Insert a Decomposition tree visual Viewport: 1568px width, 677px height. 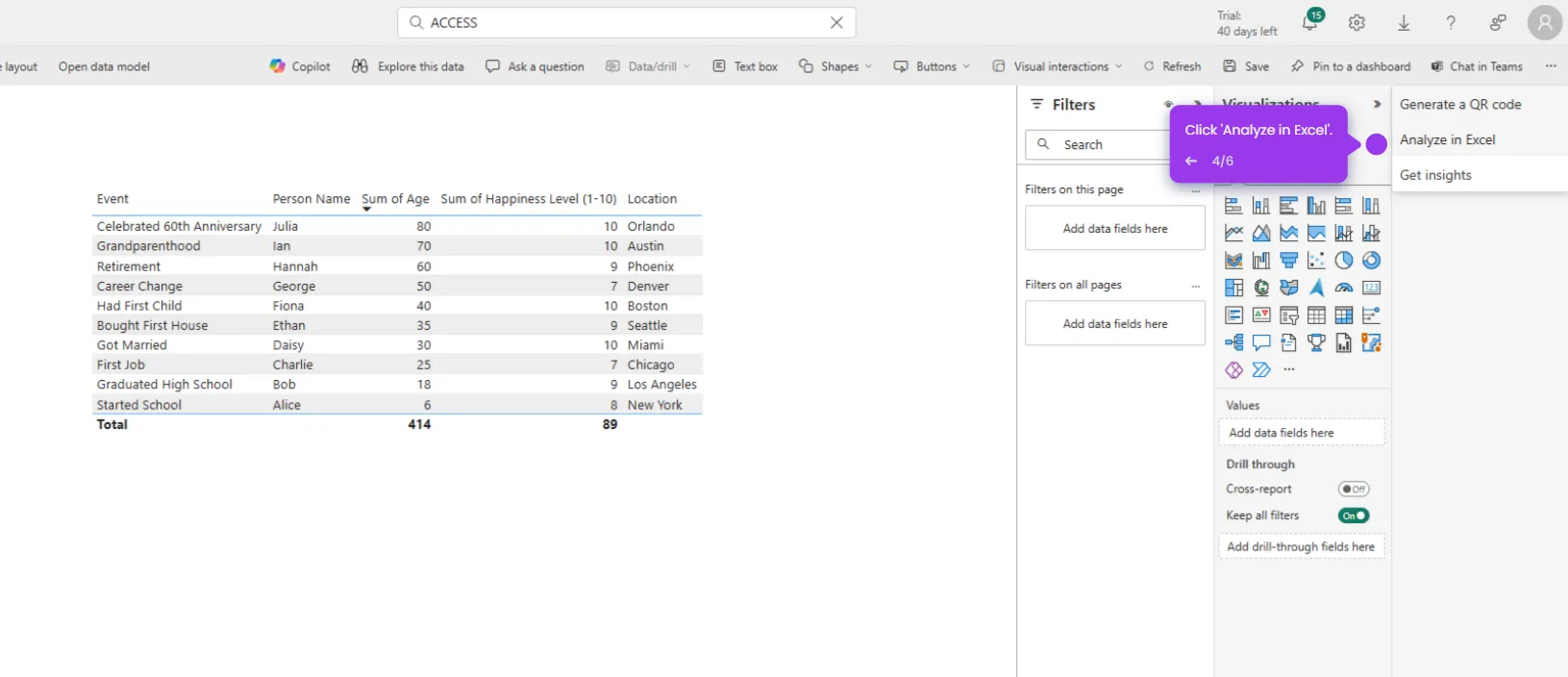(1233, 342)
